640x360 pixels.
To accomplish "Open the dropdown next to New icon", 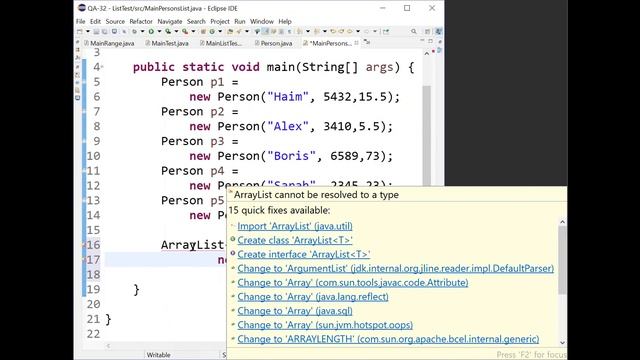I will point(88,31).
